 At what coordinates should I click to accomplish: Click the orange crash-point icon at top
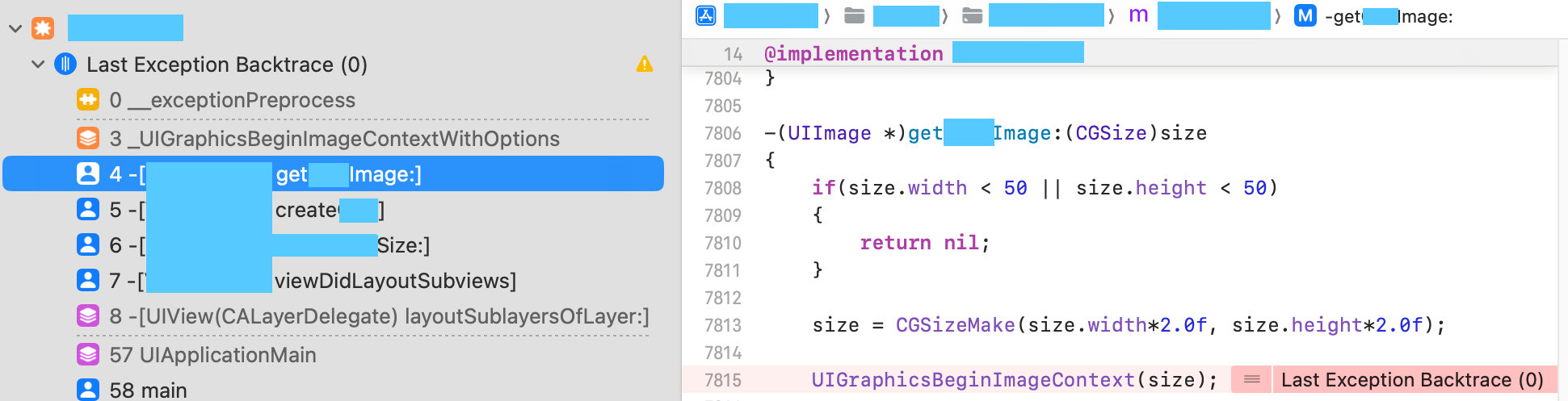pos(43,28)
